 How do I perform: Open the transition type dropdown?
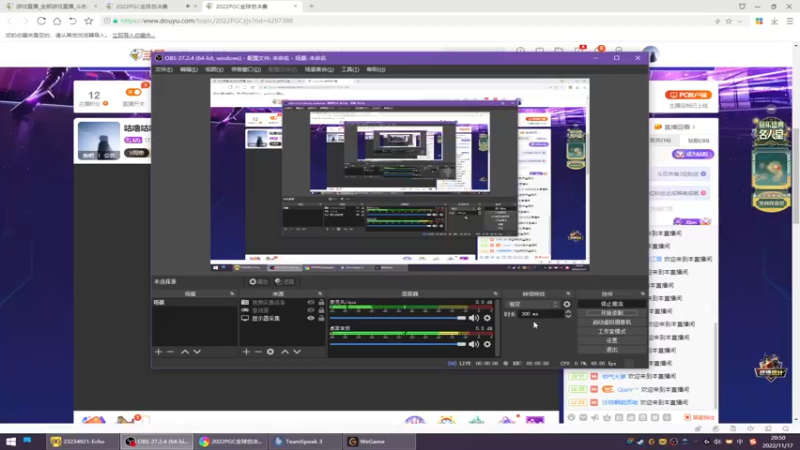click(x=533, y=304)
